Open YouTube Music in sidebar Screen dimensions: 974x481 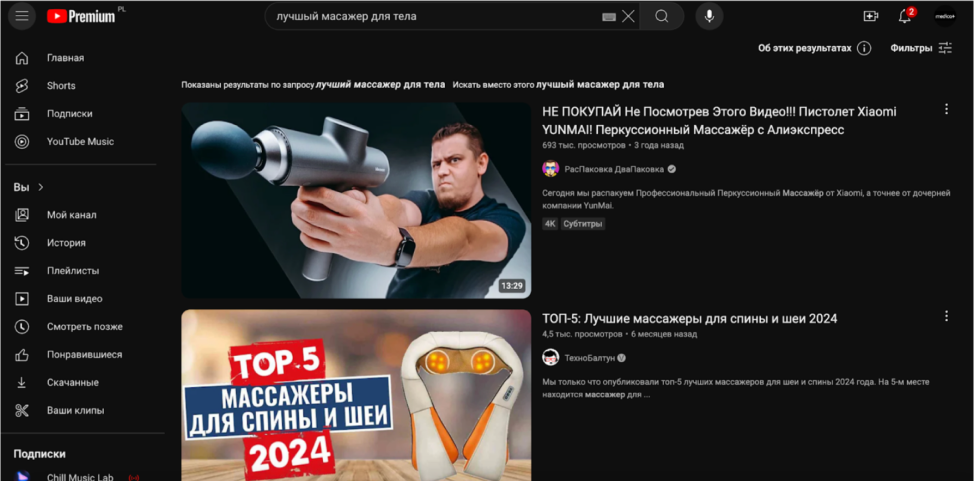pyautogui.click(x=80, y=142)
